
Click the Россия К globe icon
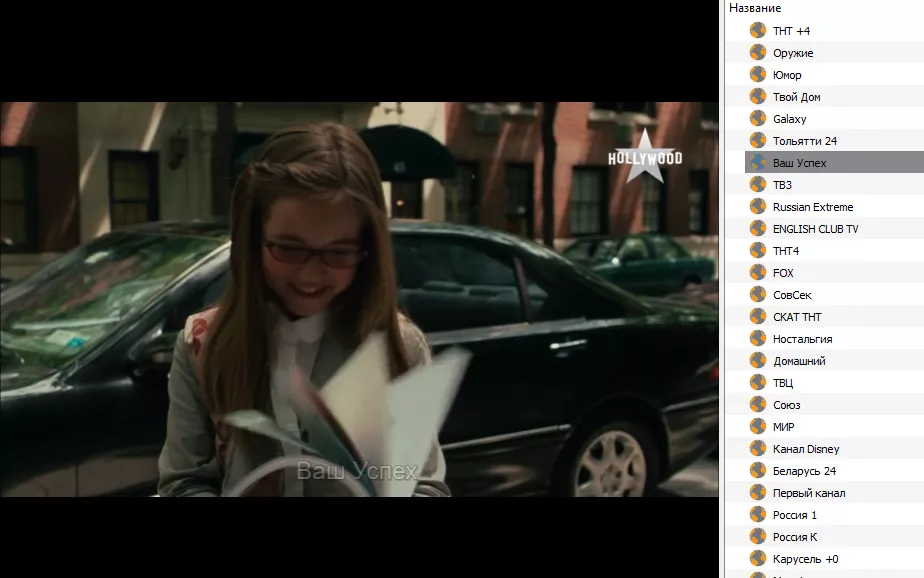point(758,536)
